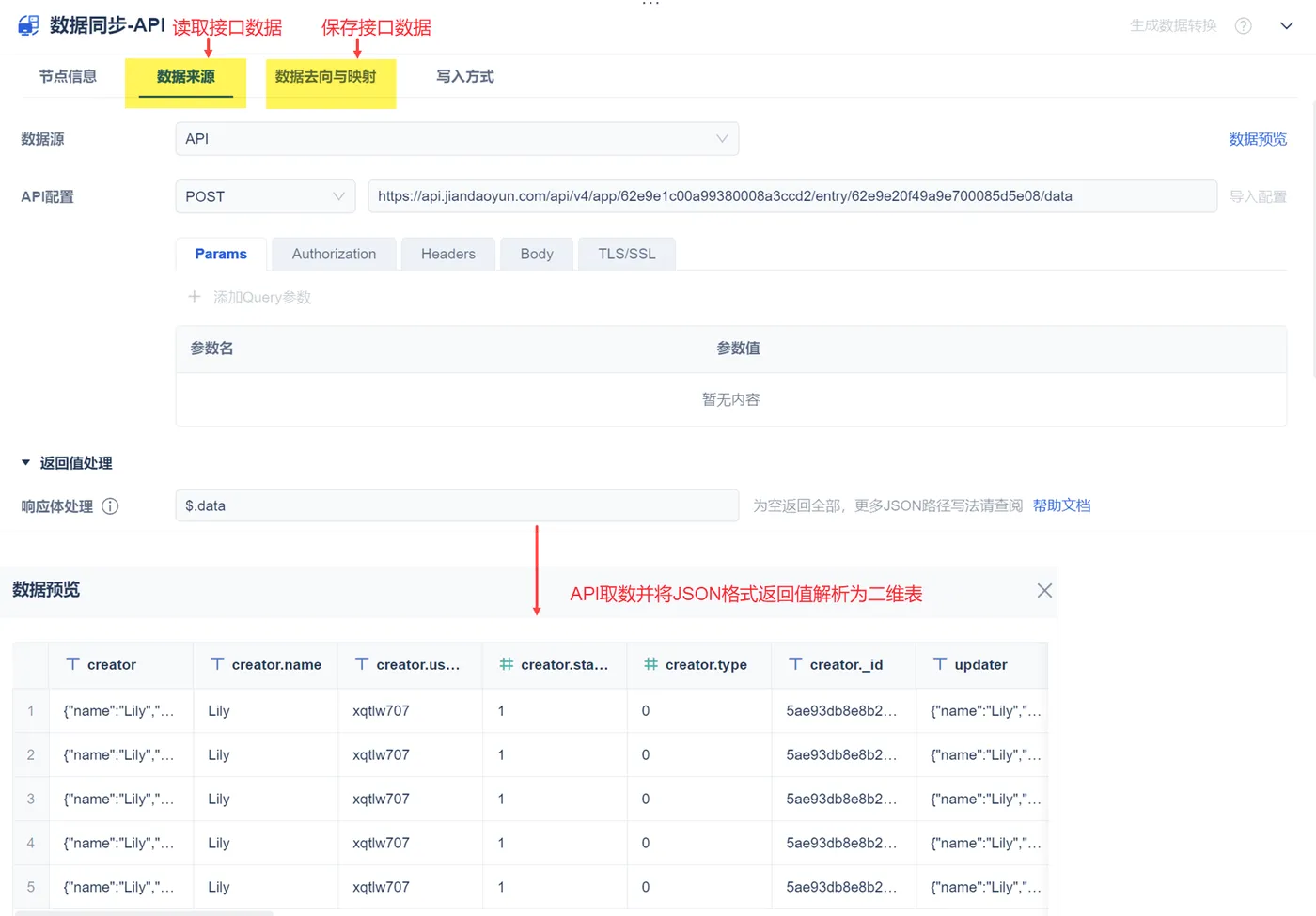Collapse panel using top-right chevron
Viewport: 1316px width, 916px height.
coord(1287,26)
